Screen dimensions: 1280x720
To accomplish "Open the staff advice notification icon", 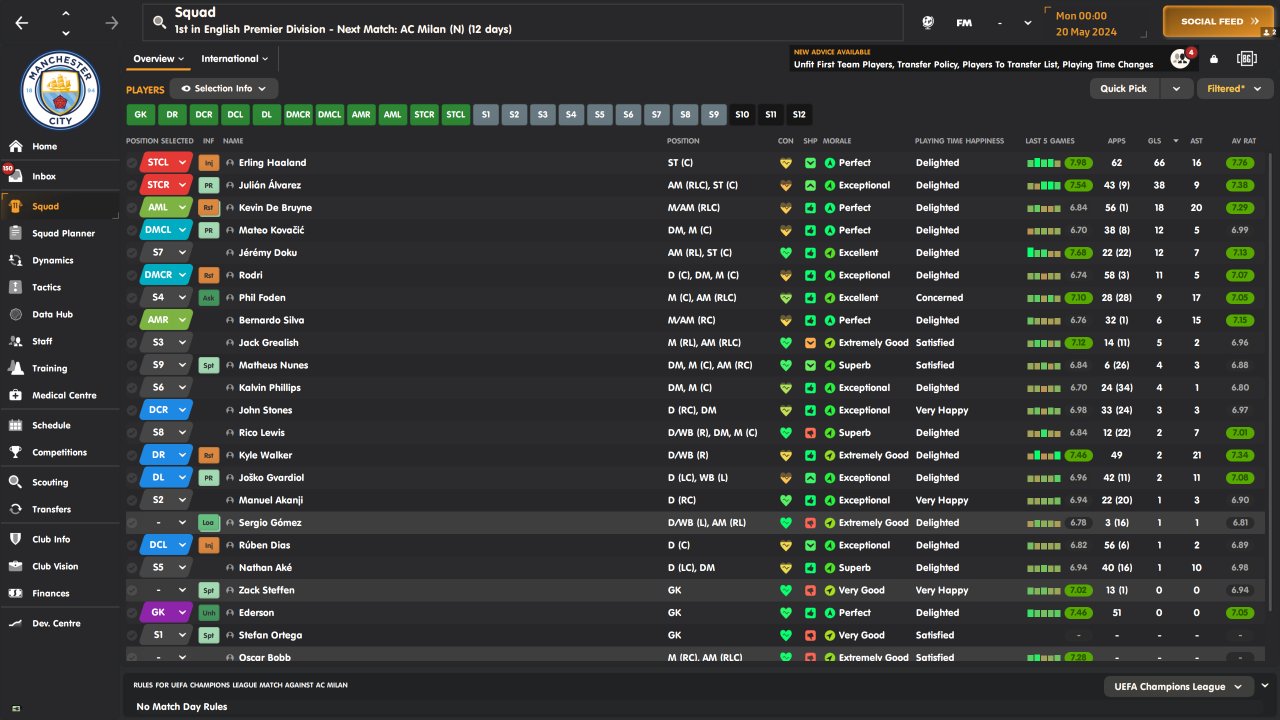I will coord(1180,59).
